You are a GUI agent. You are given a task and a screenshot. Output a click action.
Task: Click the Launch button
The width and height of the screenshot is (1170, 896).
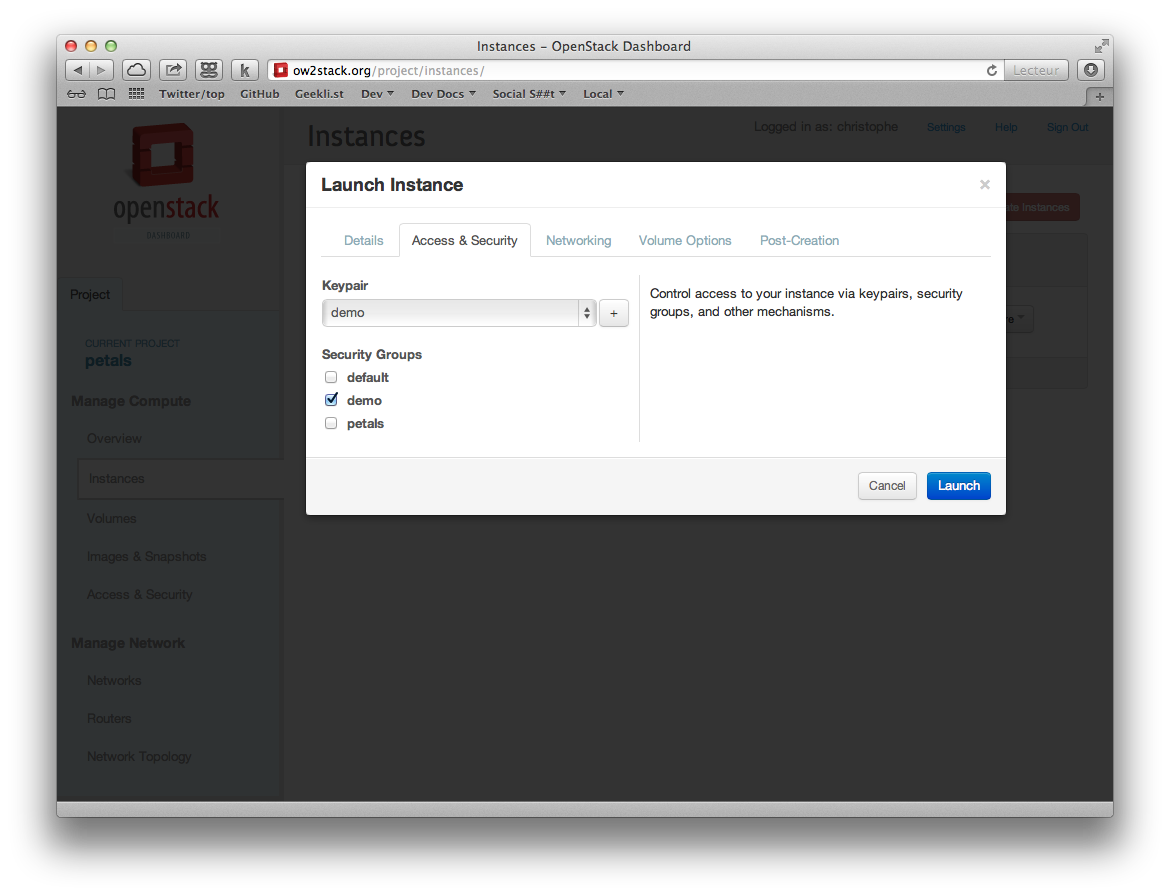coord(959,486)
